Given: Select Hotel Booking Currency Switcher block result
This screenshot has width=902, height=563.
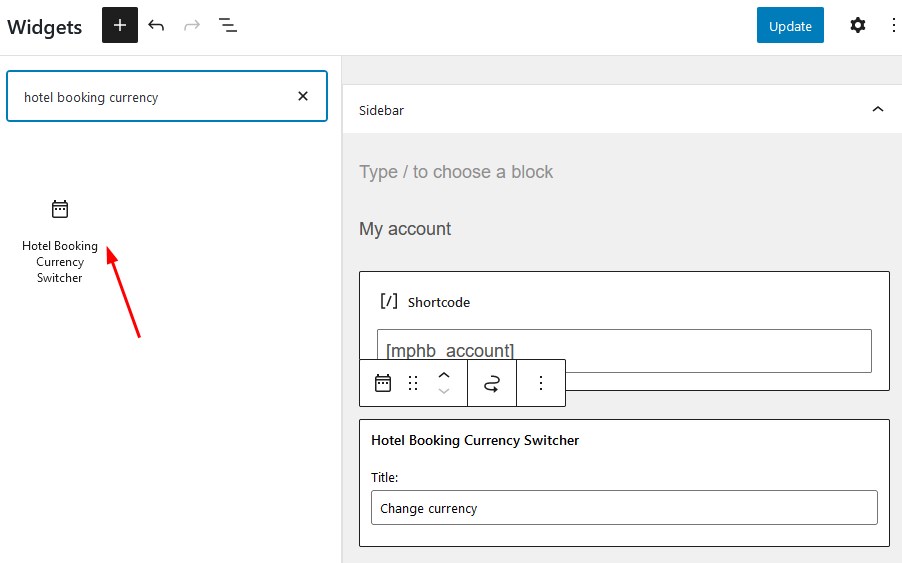Looking at the screenshot, I should click(60, 242).
